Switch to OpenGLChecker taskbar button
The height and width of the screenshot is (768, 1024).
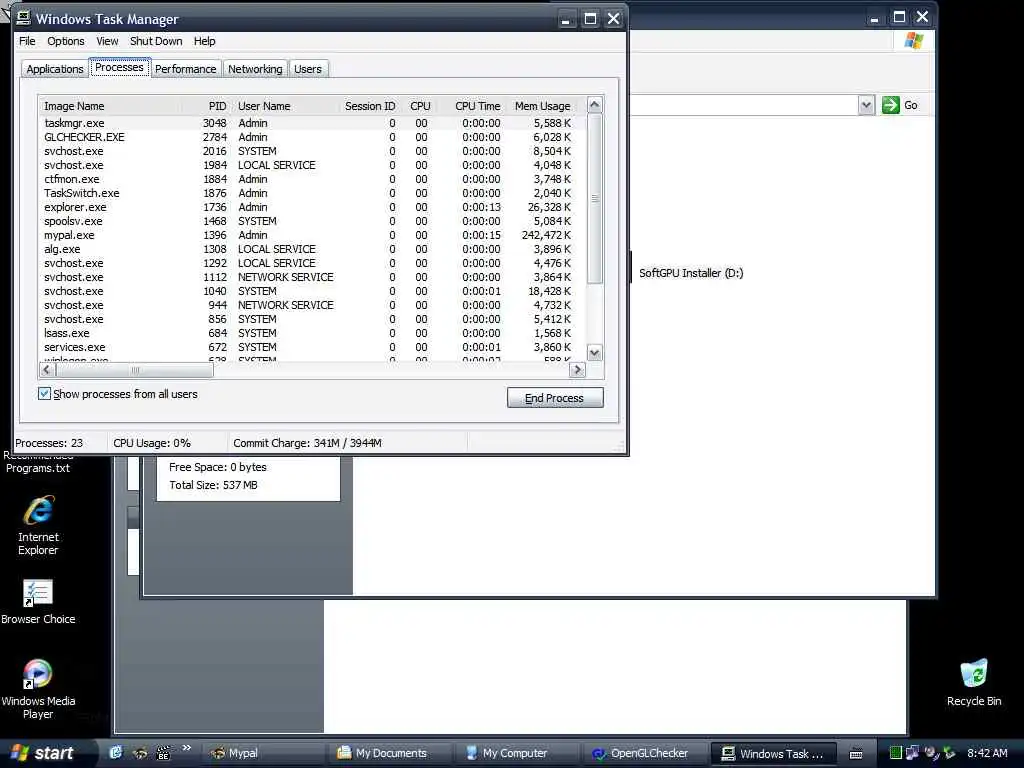644,753
